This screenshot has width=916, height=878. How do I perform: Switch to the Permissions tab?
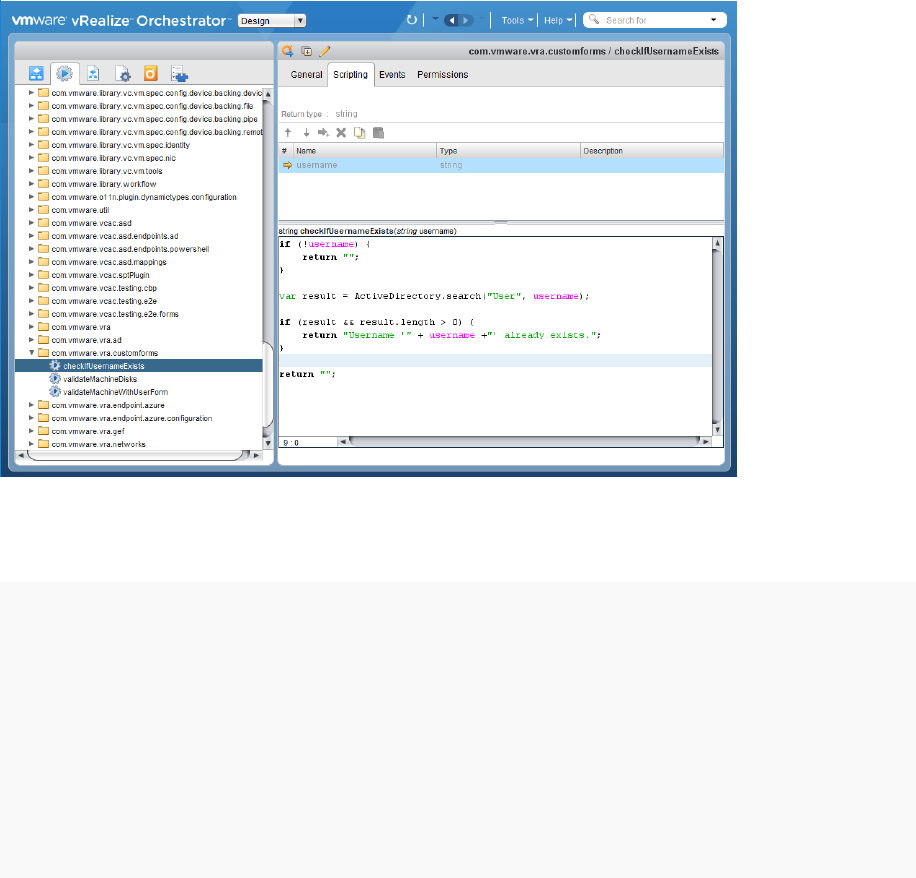coord(442,74)
